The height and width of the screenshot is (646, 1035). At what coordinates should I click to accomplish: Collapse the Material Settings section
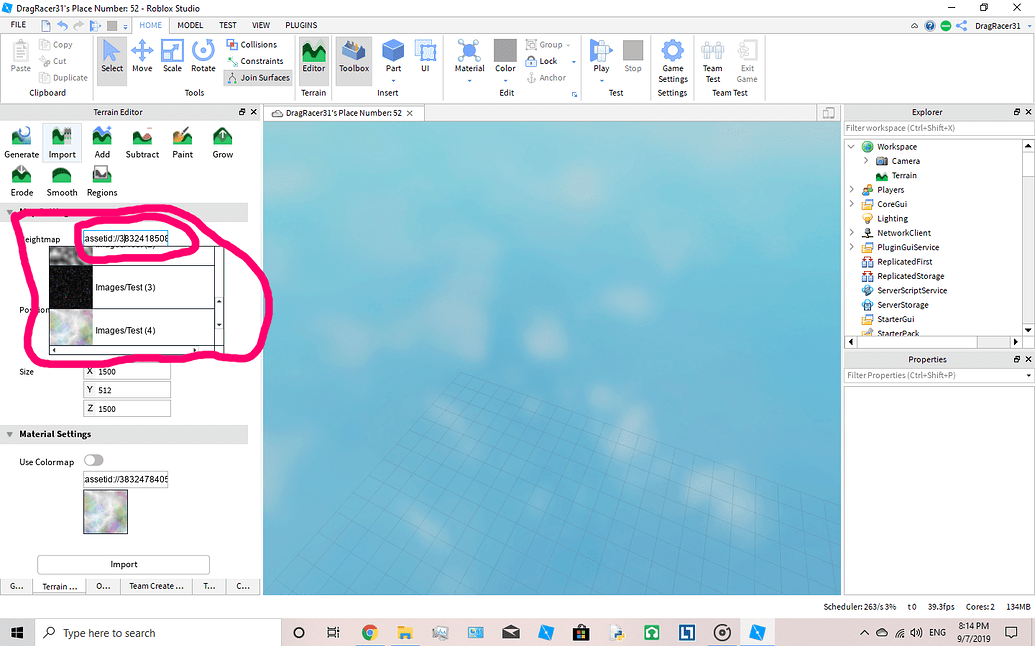point(10,434)
